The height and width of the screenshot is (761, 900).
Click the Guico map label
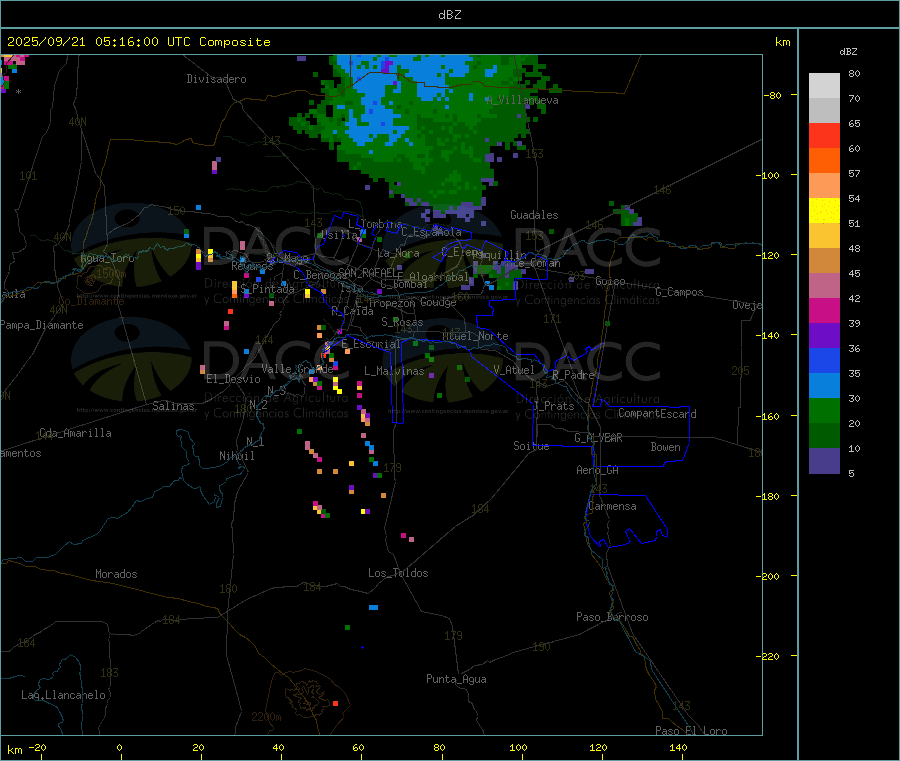coord(610,281)
